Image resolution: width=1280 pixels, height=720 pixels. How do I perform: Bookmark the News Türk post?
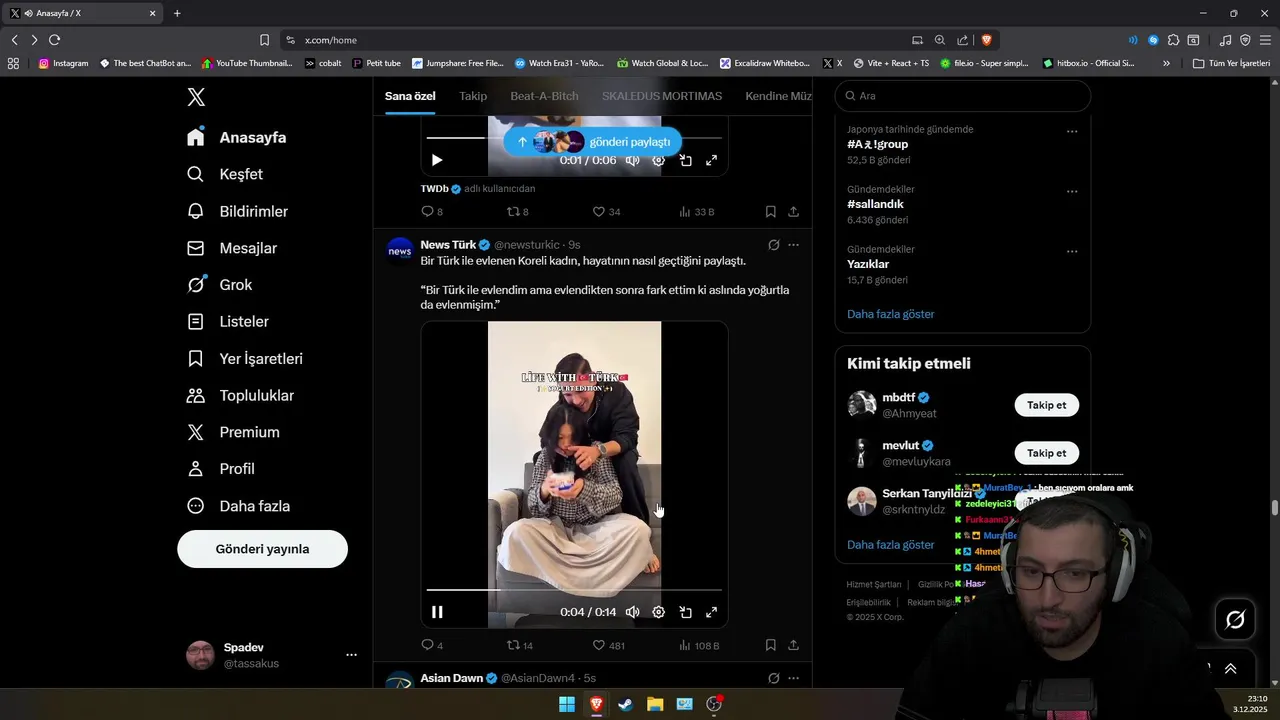click(770, 646)
